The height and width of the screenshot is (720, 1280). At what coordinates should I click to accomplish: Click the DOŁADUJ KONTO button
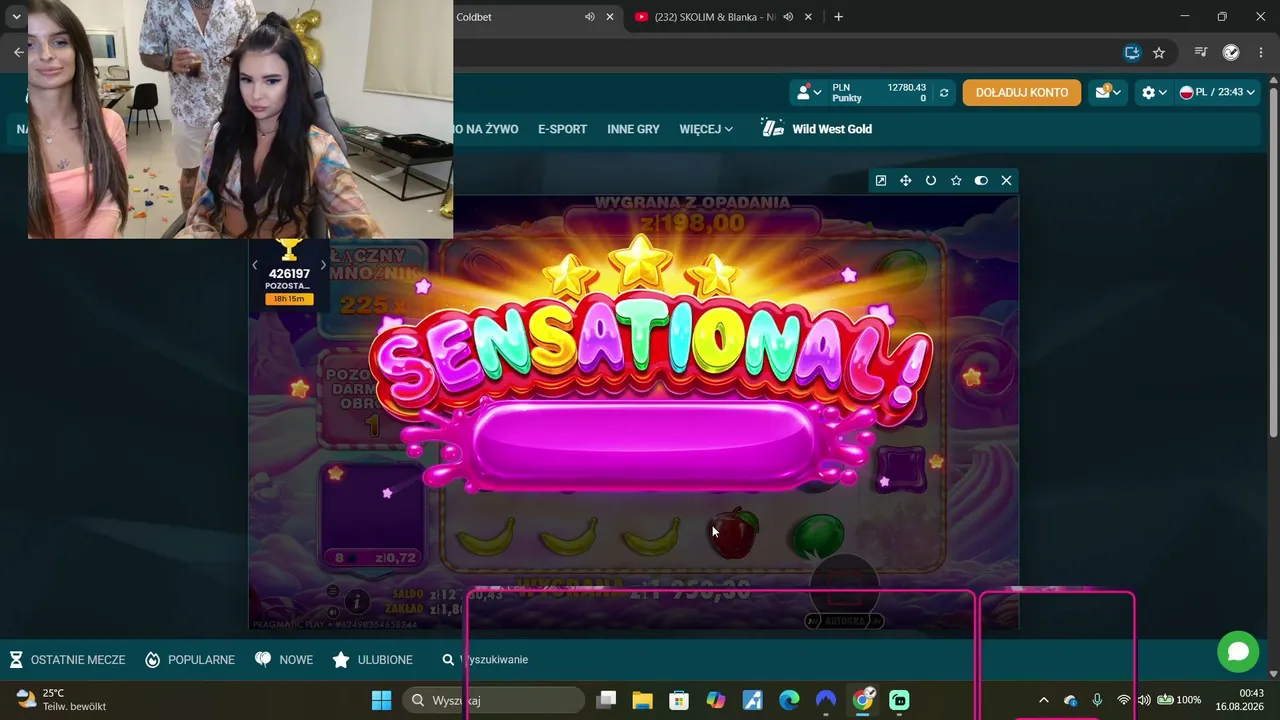(1022, 93)
